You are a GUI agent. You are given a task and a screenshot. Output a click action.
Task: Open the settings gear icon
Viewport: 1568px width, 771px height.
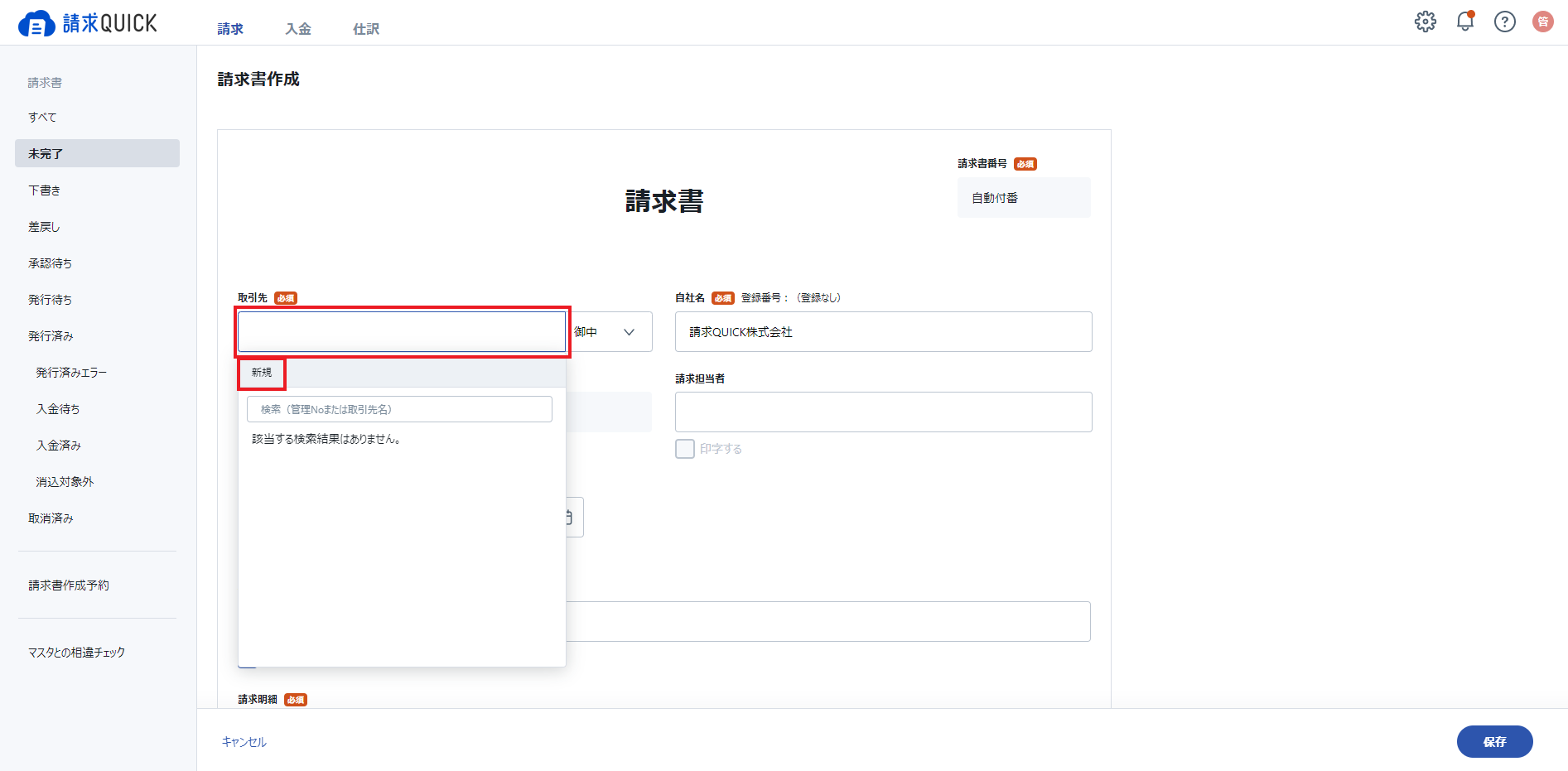[1426, 22]
